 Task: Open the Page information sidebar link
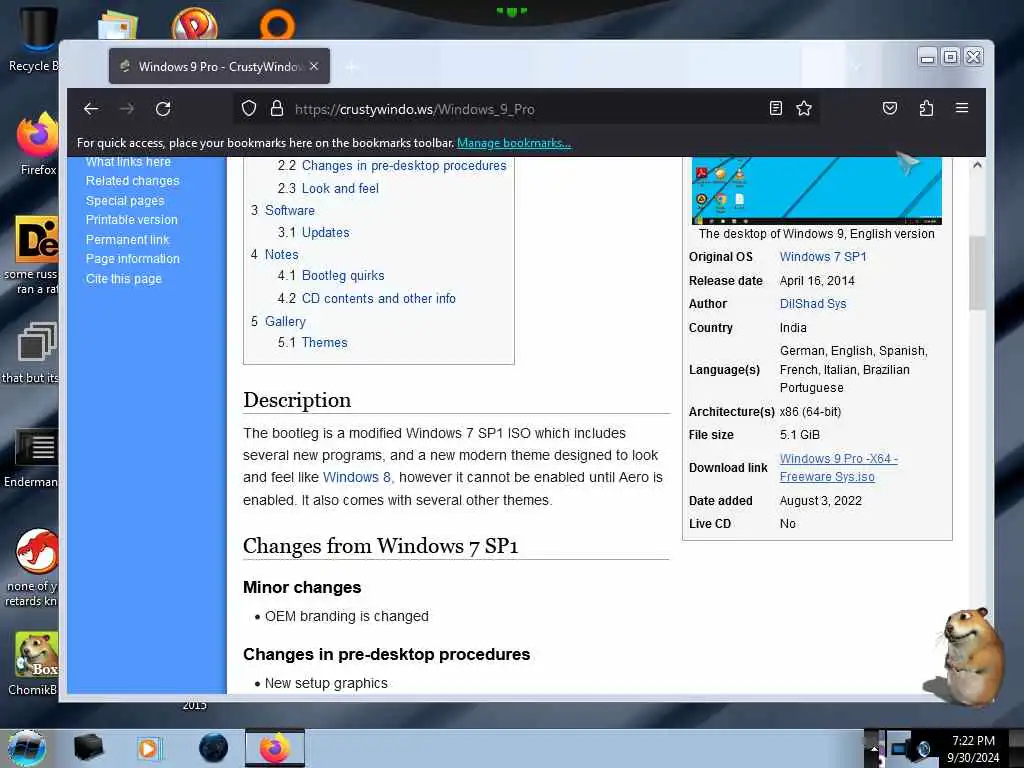(x=133, y=259)
